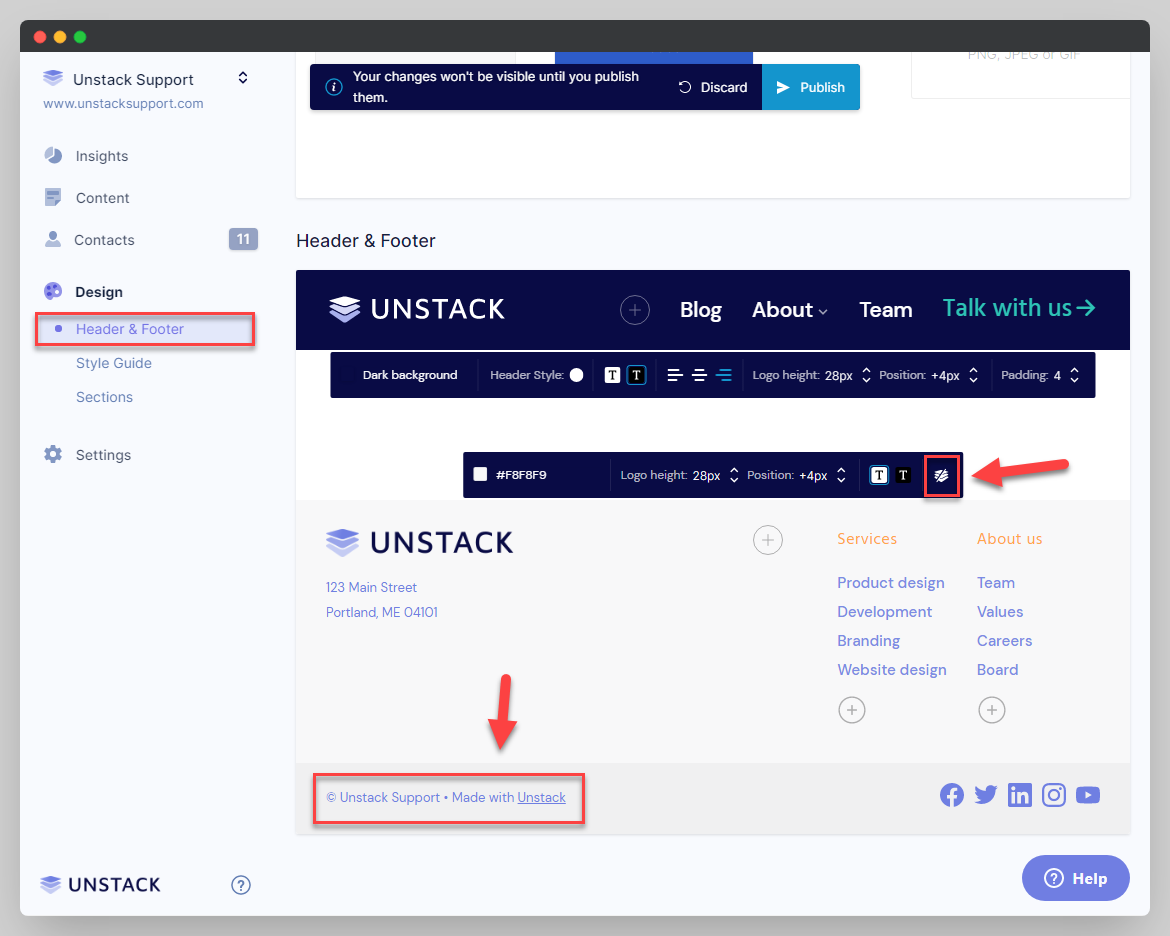Screen dimensions: 1170x936
Task: Choose light text style in header toolbar
Action: point(637,376)
